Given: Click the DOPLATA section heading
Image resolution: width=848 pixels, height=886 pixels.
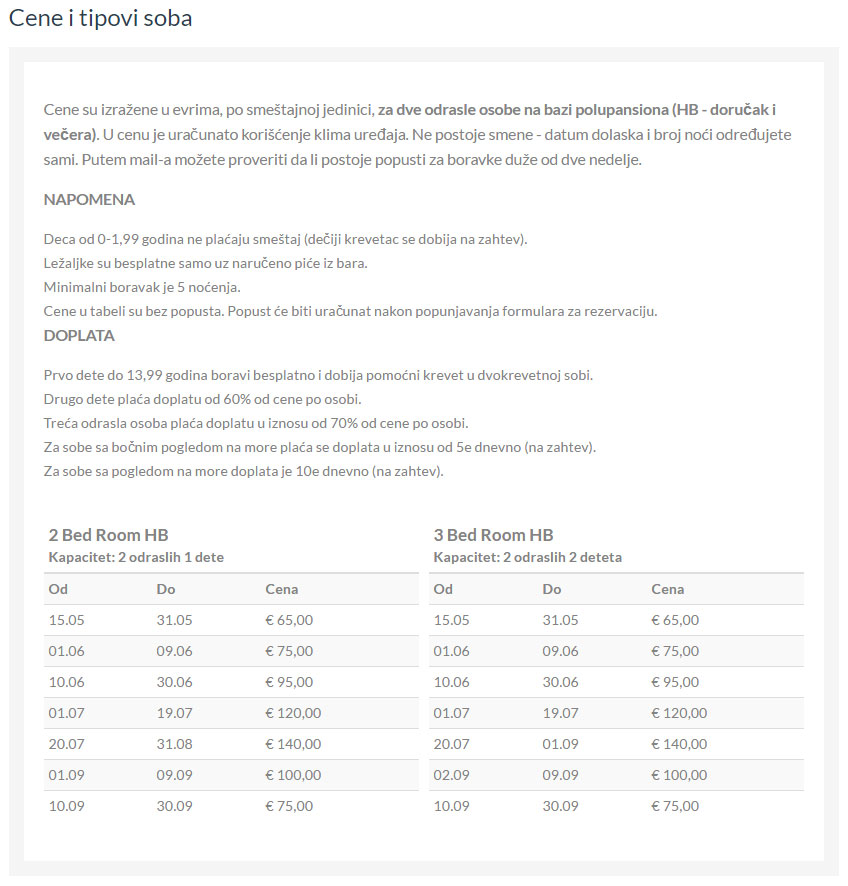Looking at the screenshot, I should click(79, 335).
